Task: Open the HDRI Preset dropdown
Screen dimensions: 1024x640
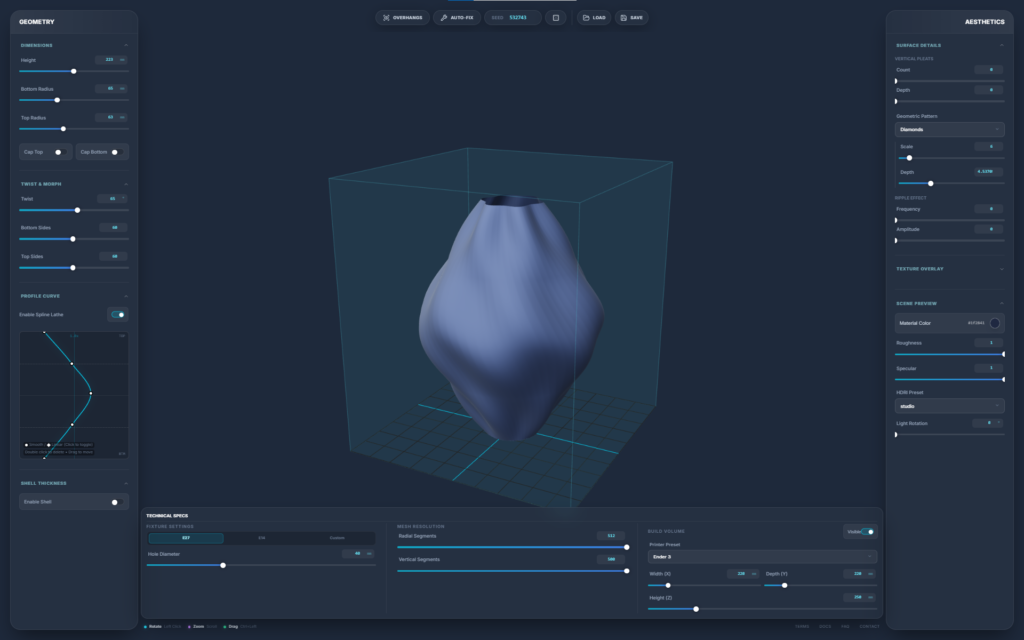Action: point(949,406)
